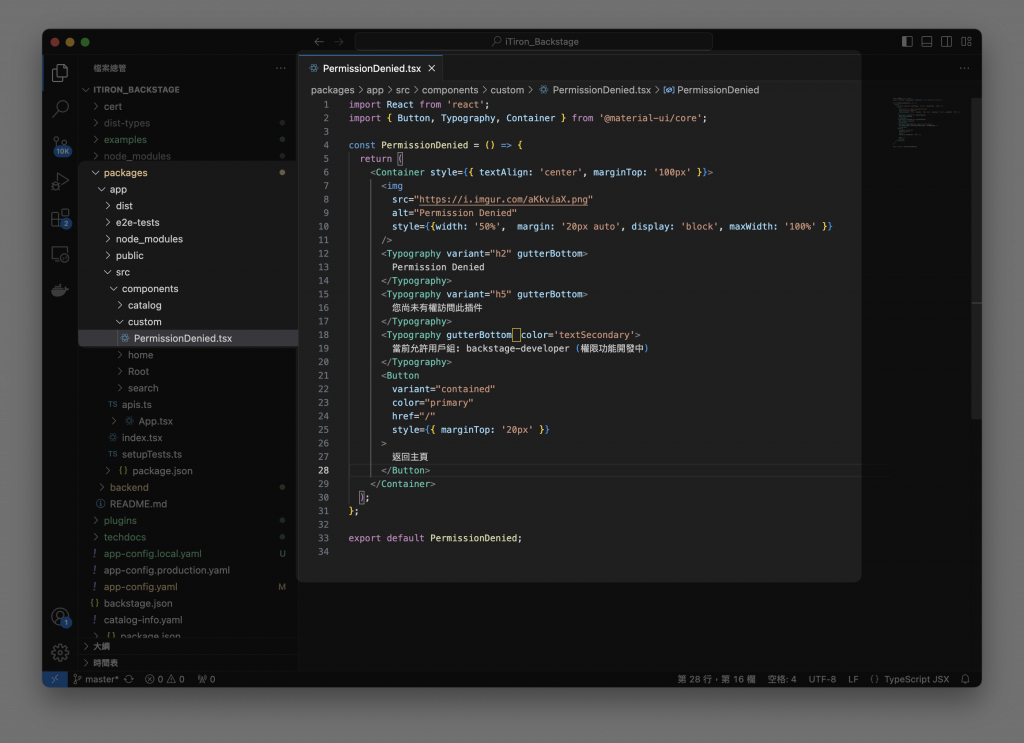
Task: Collapse the packages folder
Action: [x=188, y=173]
